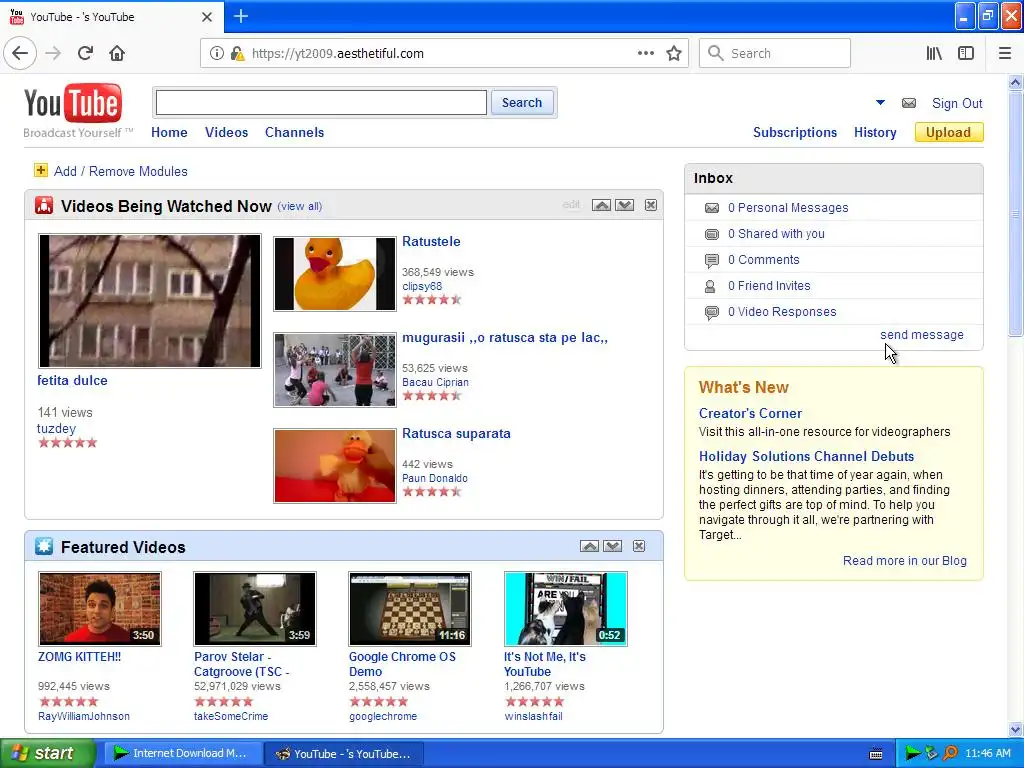The height and width of the screenshot is (768, 1024).
Task: Move Videos Being Watched Now module down
Action: [624, 205]
